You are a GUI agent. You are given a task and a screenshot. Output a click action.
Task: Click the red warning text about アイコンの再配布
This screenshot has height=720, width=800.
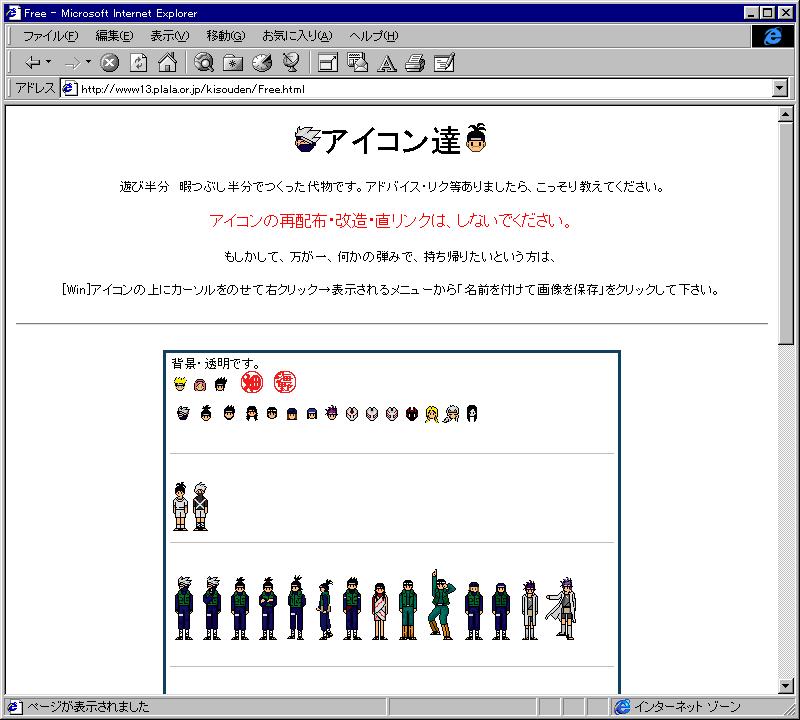[391, 220]
